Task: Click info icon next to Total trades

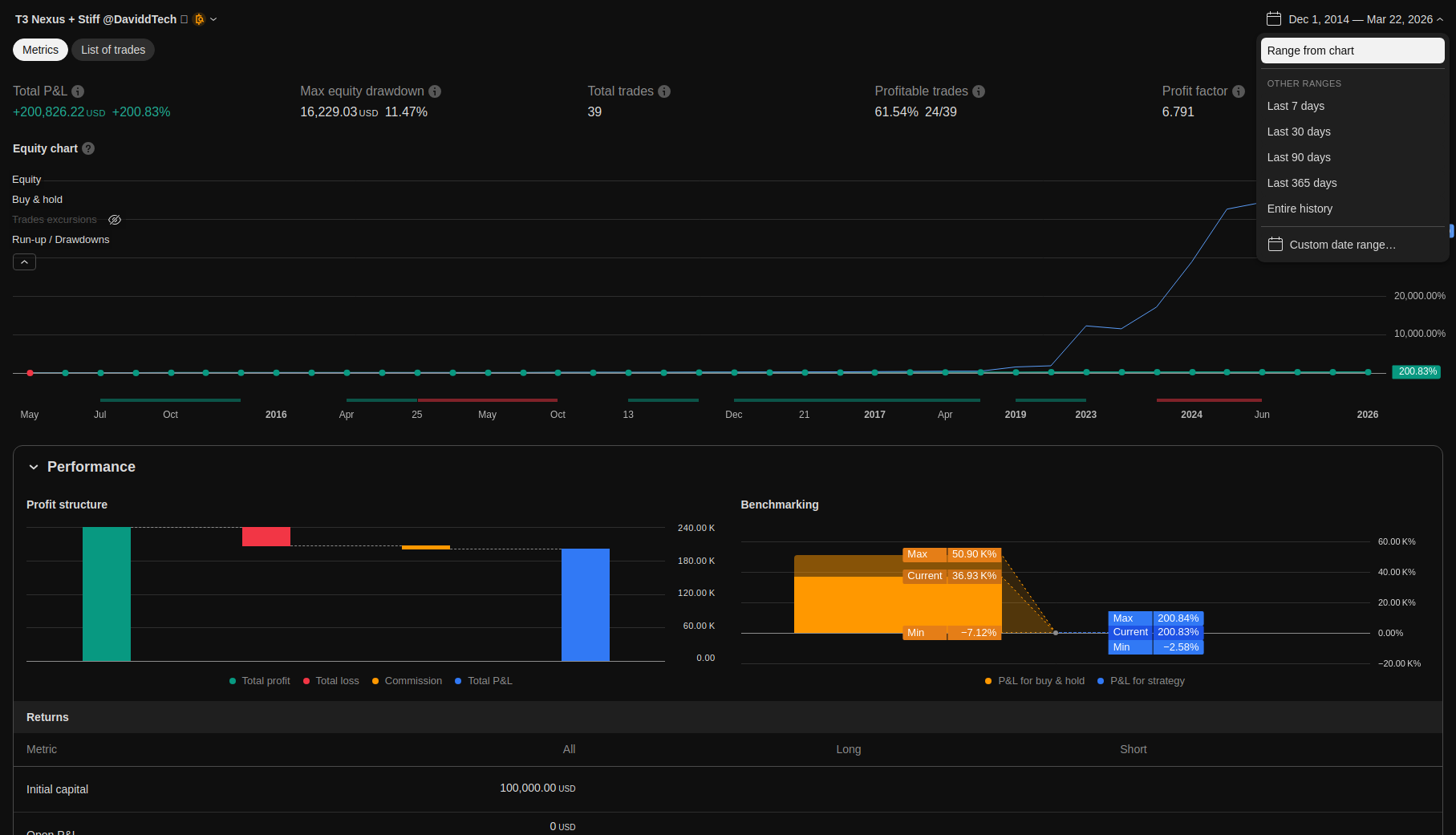Action: [664, 91]
